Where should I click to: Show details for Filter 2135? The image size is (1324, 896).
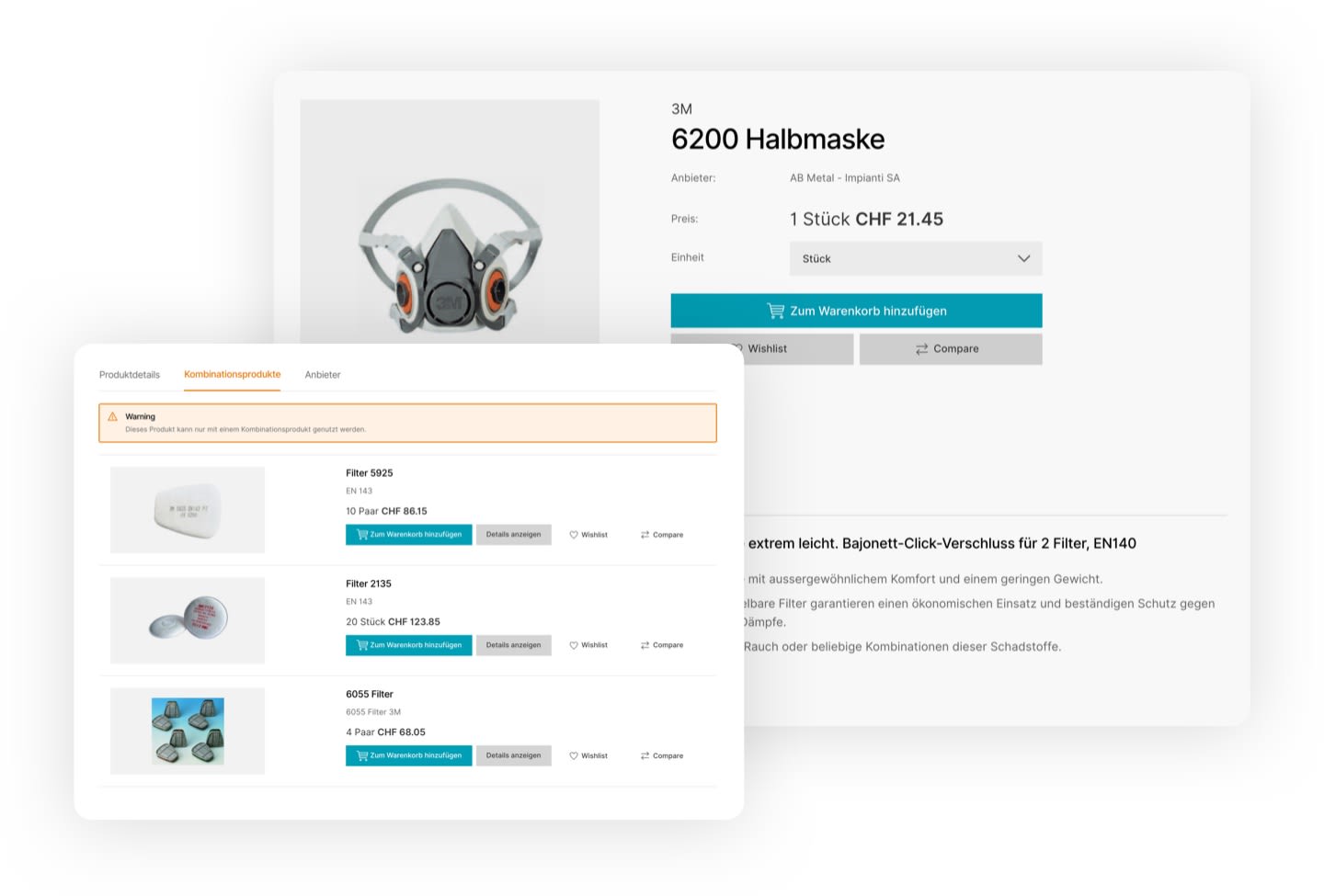(x=514, y=645)
